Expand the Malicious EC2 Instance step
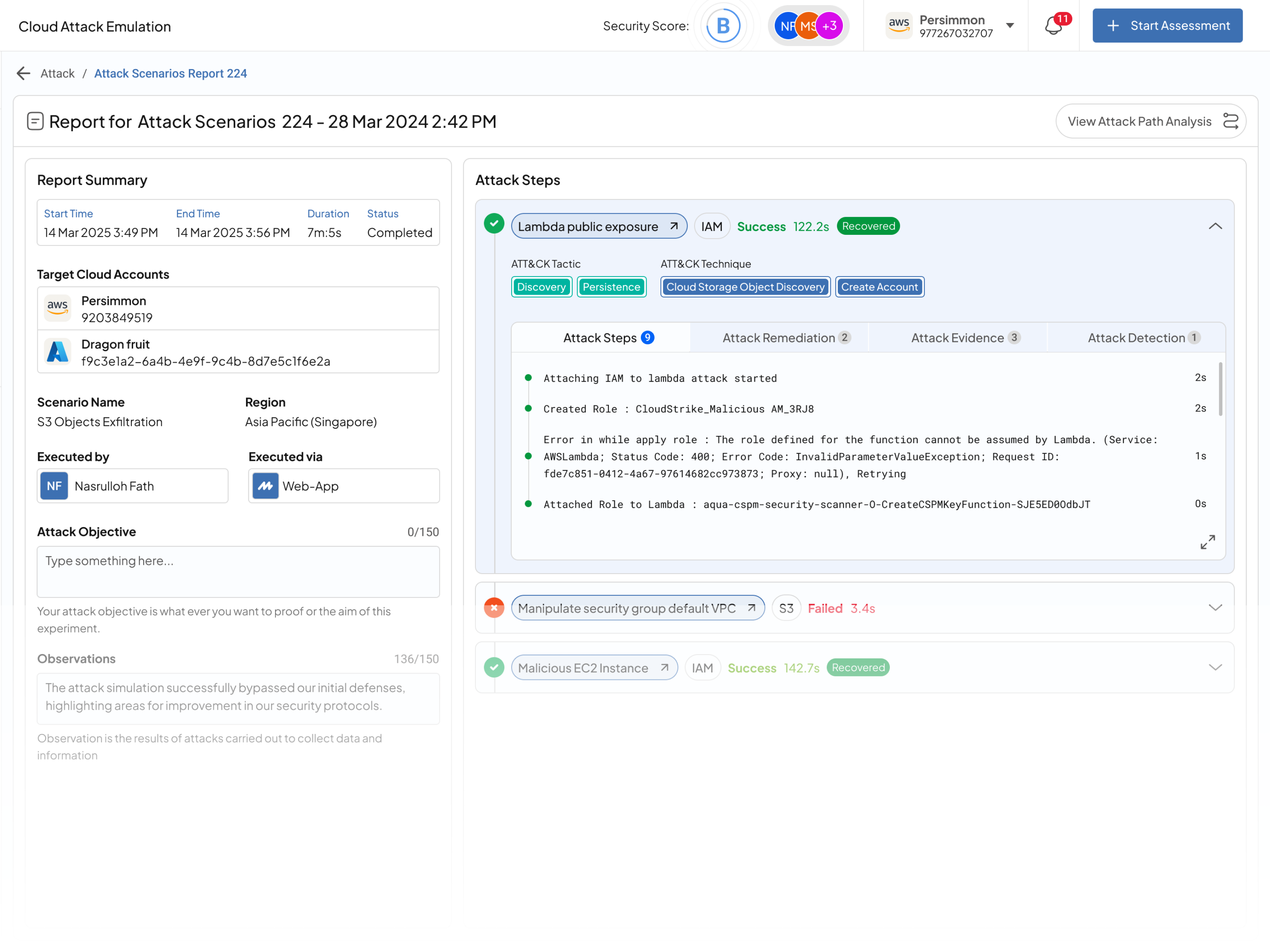Screen dimensions: 1270x952 (x=1215, y=667)
